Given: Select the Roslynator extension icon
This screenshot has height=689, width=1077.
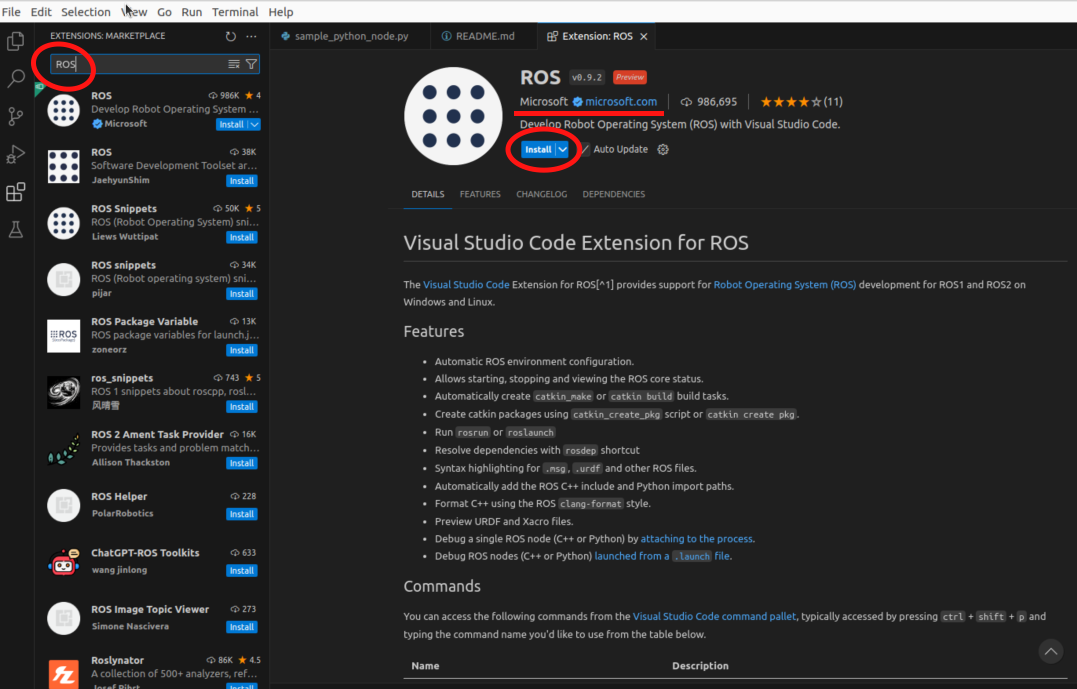Looking at the screenshot, I should coord(63,673).
